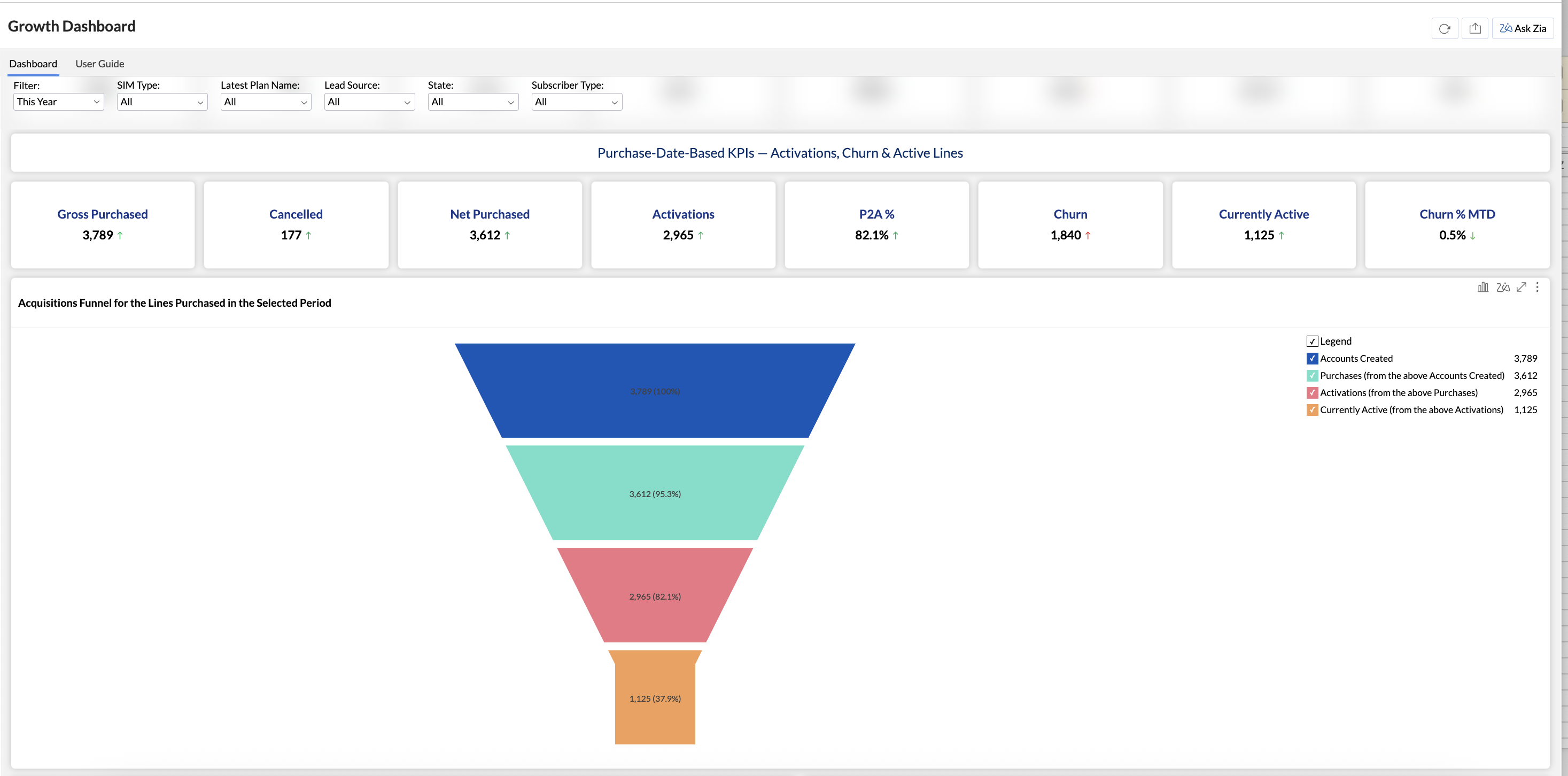Image resolution: width=1568 pixels, height=776 pixels.
Task: Open the Filter This Year dropdown
Action: click(x=58, y=102)
